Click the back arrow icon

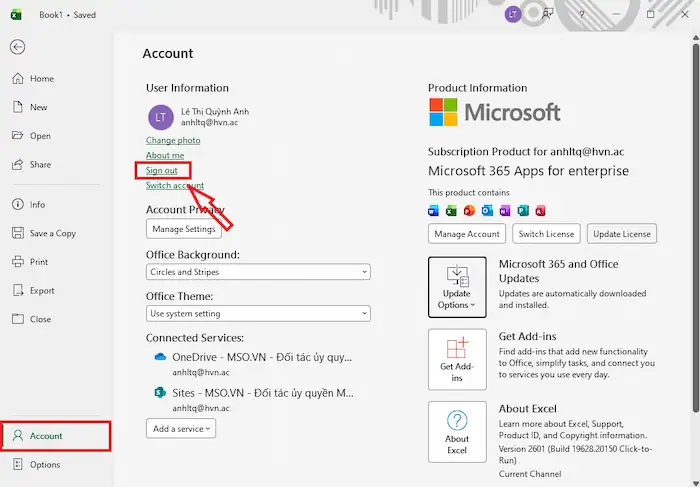[18, 47]
